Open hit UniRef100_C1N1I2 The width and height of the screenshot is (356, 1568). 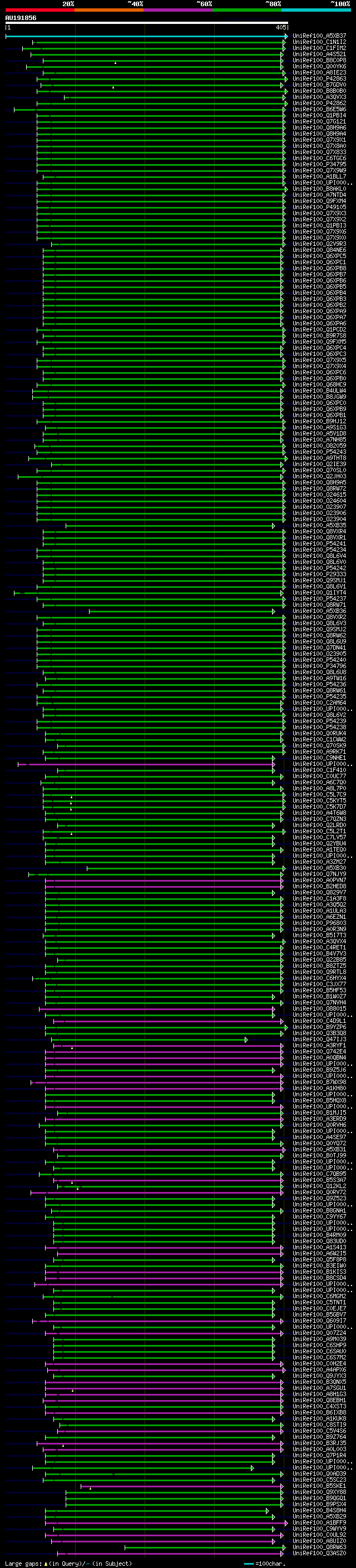point(319,42)
